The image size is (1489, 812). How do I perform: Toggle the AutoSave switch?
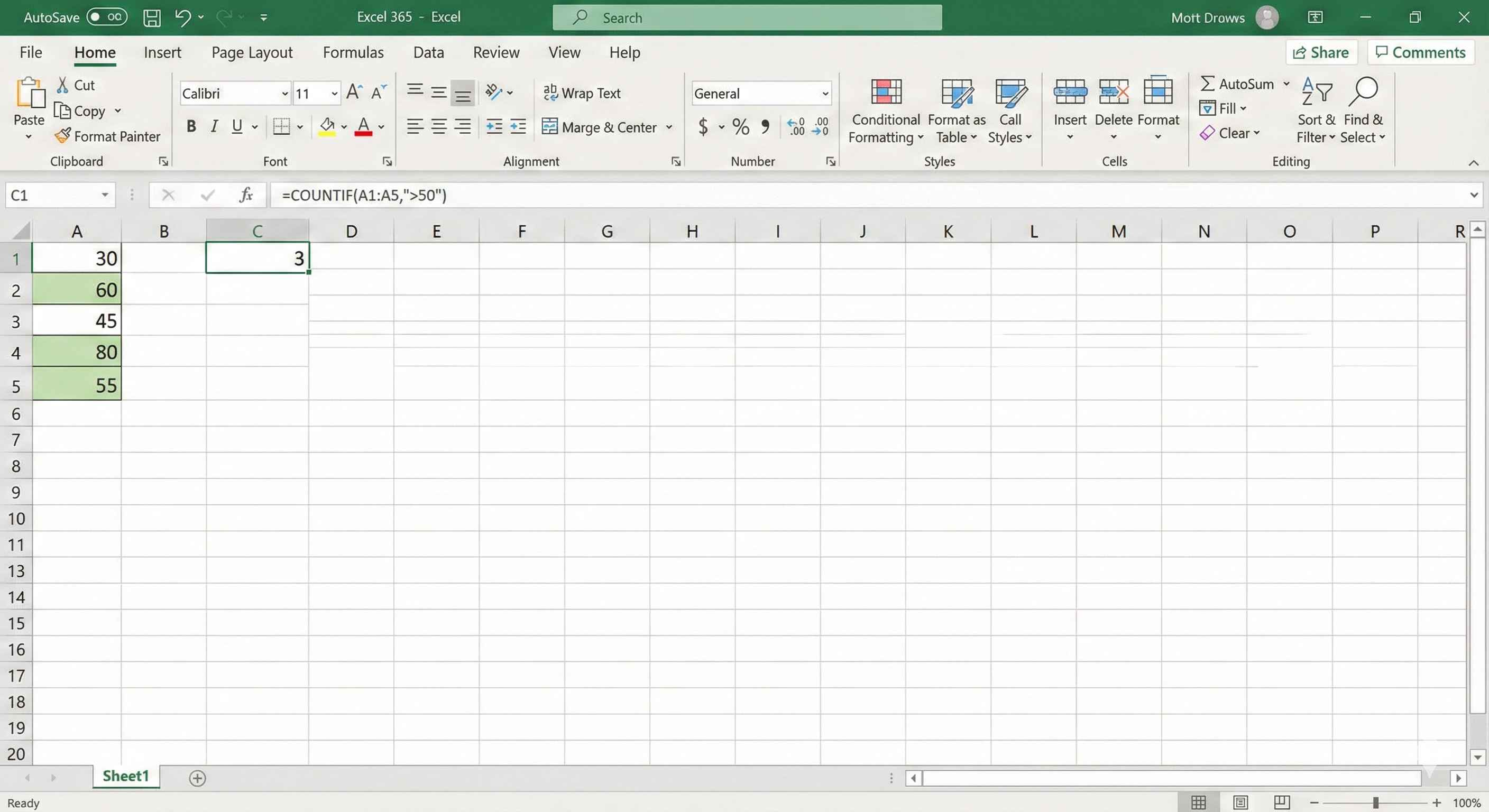[107, 17]
